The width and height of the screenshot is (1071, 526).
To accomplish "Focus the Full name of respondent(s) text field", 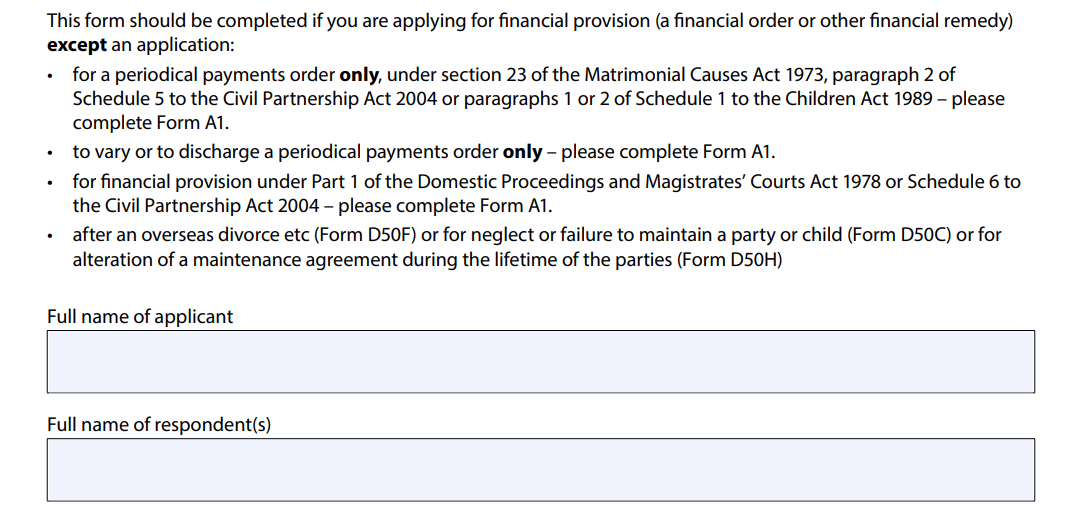I will [540, 470].
